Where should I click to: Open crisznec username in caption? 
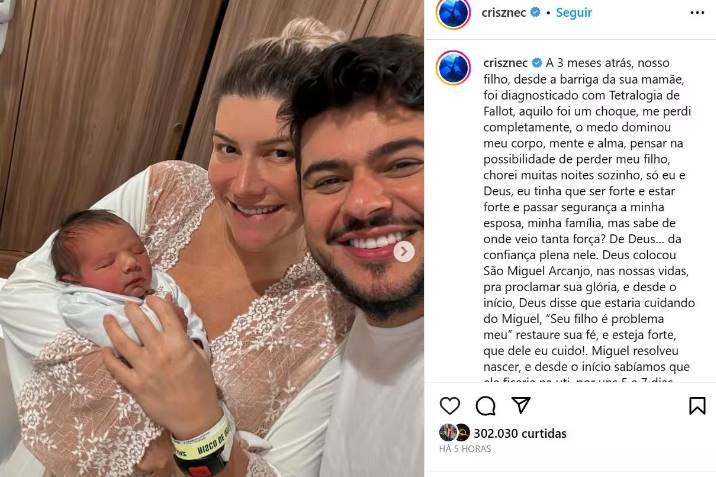505,63
